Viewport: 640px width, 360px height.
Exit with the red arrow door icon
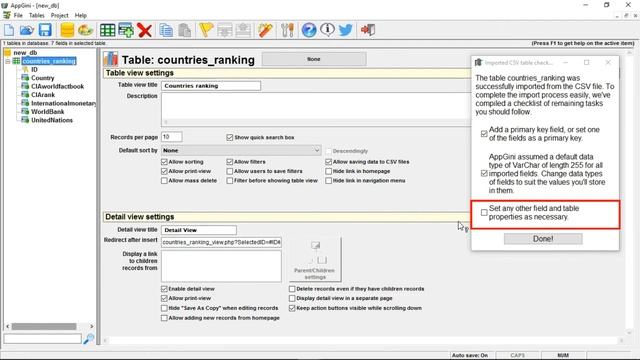(367, 30)
